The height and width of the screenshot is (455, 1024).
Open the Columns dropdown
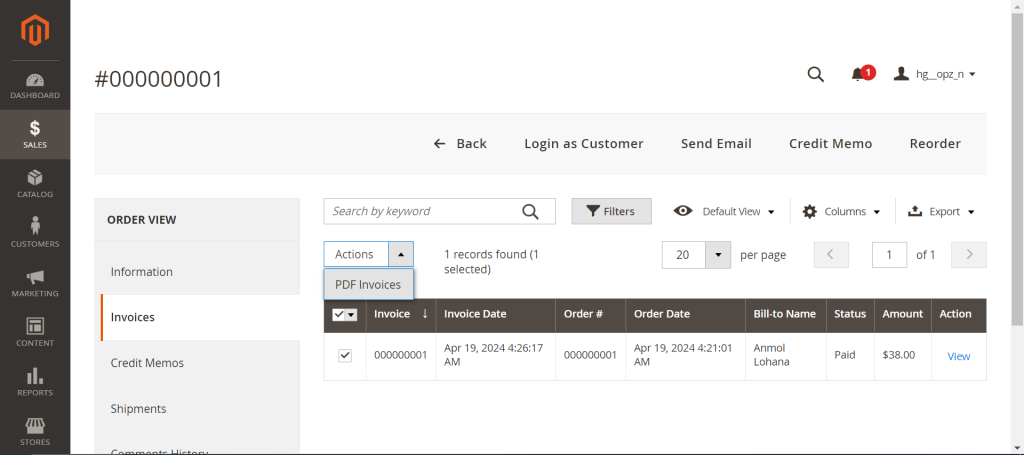[841, 212]
